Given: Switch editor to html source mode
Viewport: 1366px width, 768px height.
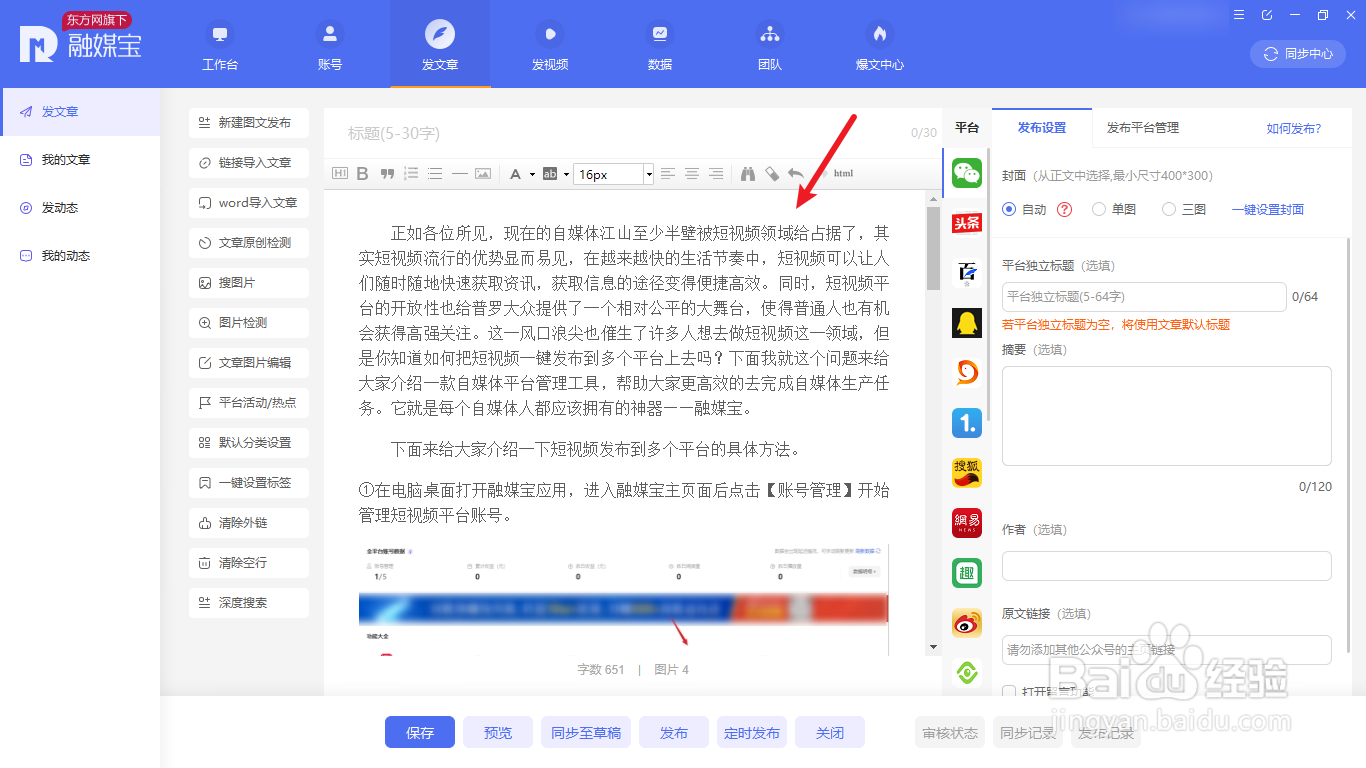Looking at the screenshot, I should tap(843, 174).
